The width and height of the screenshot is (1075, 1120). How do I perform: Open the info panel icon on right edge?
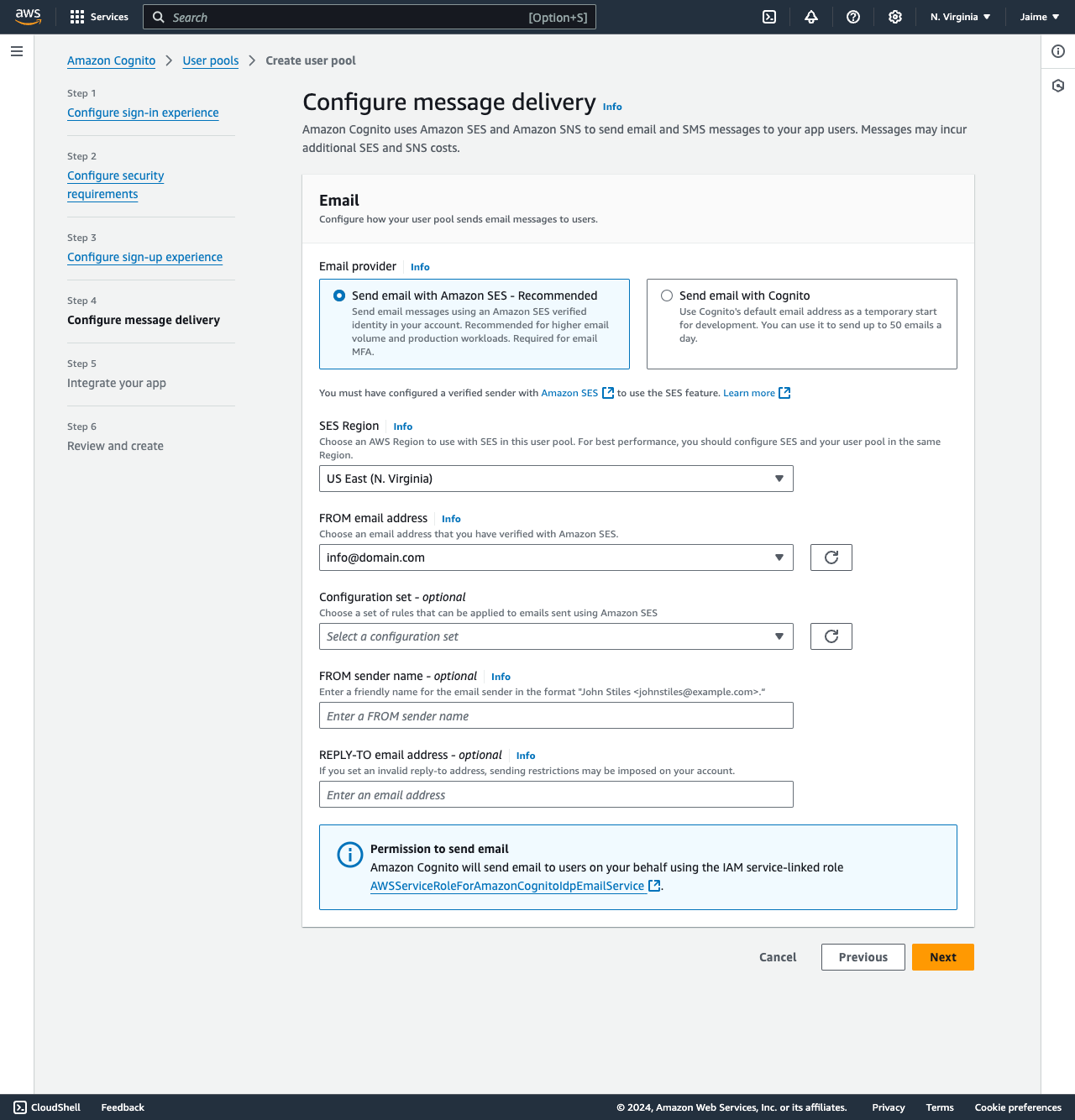point(1058,51)
